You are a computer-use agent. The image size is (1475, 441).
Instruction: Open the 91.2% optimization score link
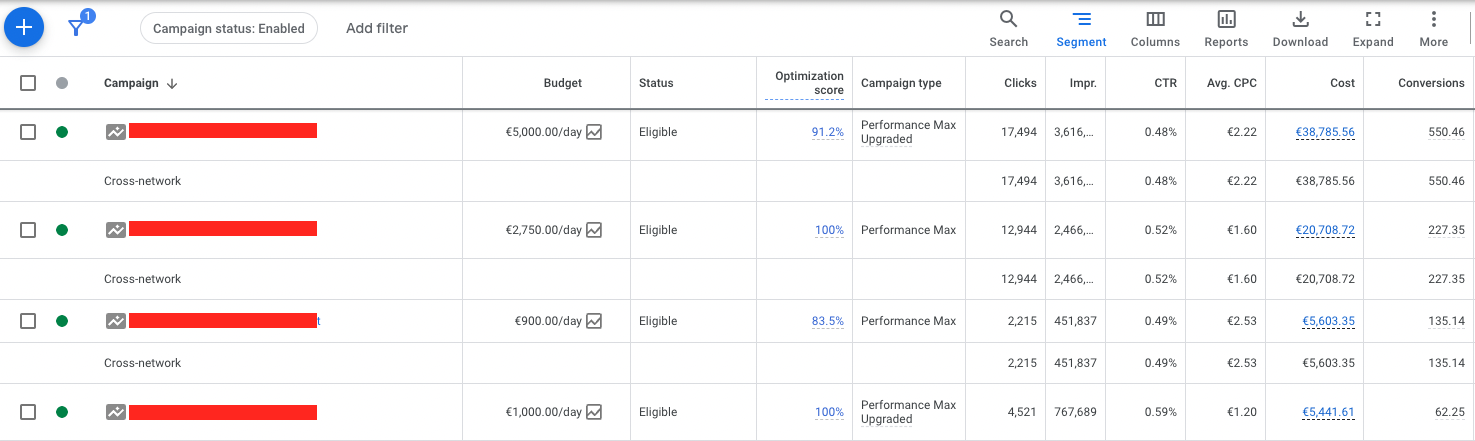pyautogui.click(x=827, y=132)
